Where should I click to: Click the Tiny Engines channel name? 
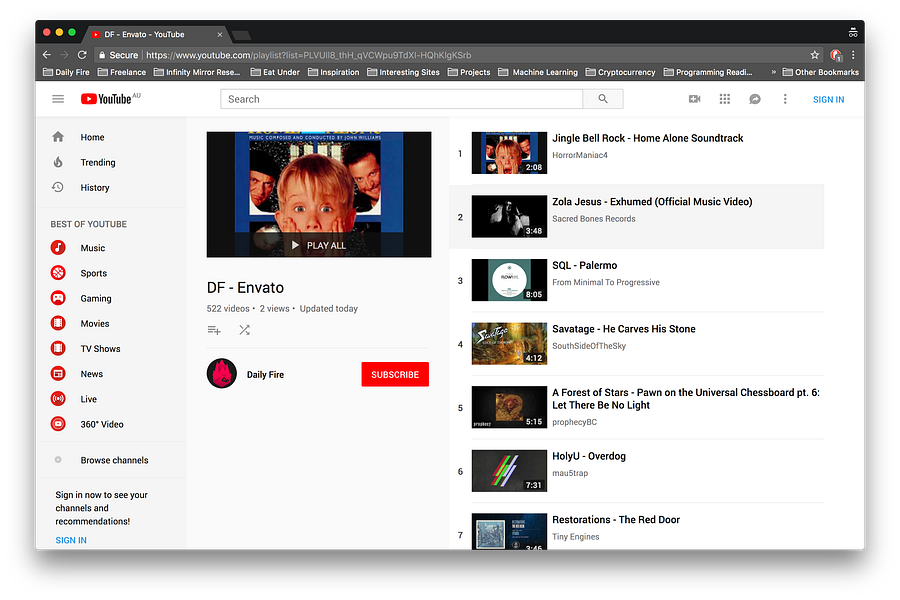click(x=576, y=537)
